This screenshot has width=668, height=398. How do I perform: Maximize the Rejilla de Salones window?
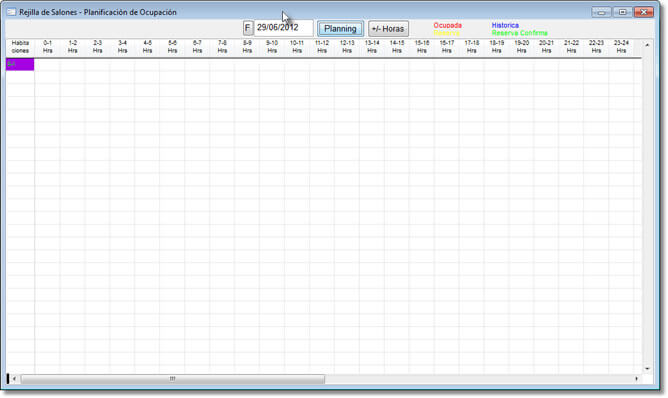coord(622,12)
